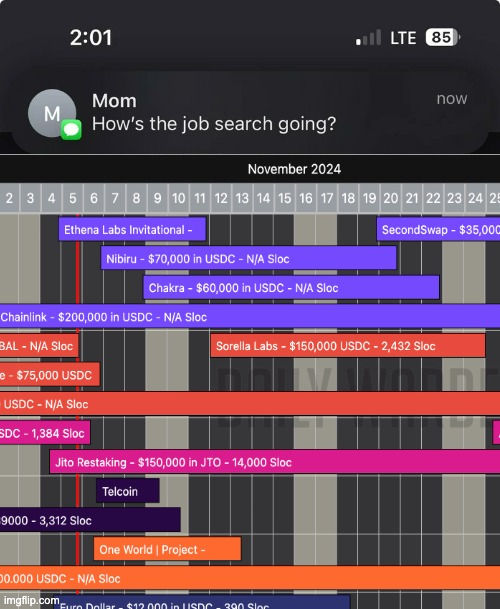
Task: Select day 15 in the date header
Action: pos(284,198)
